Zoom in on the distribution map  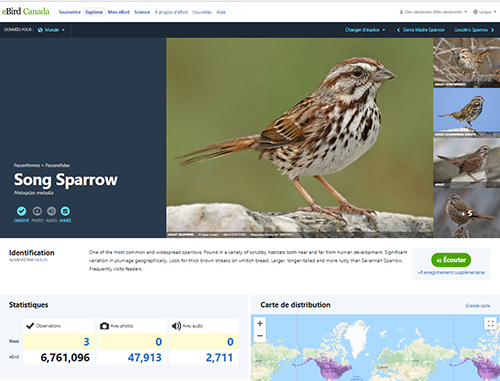[260, 323]
